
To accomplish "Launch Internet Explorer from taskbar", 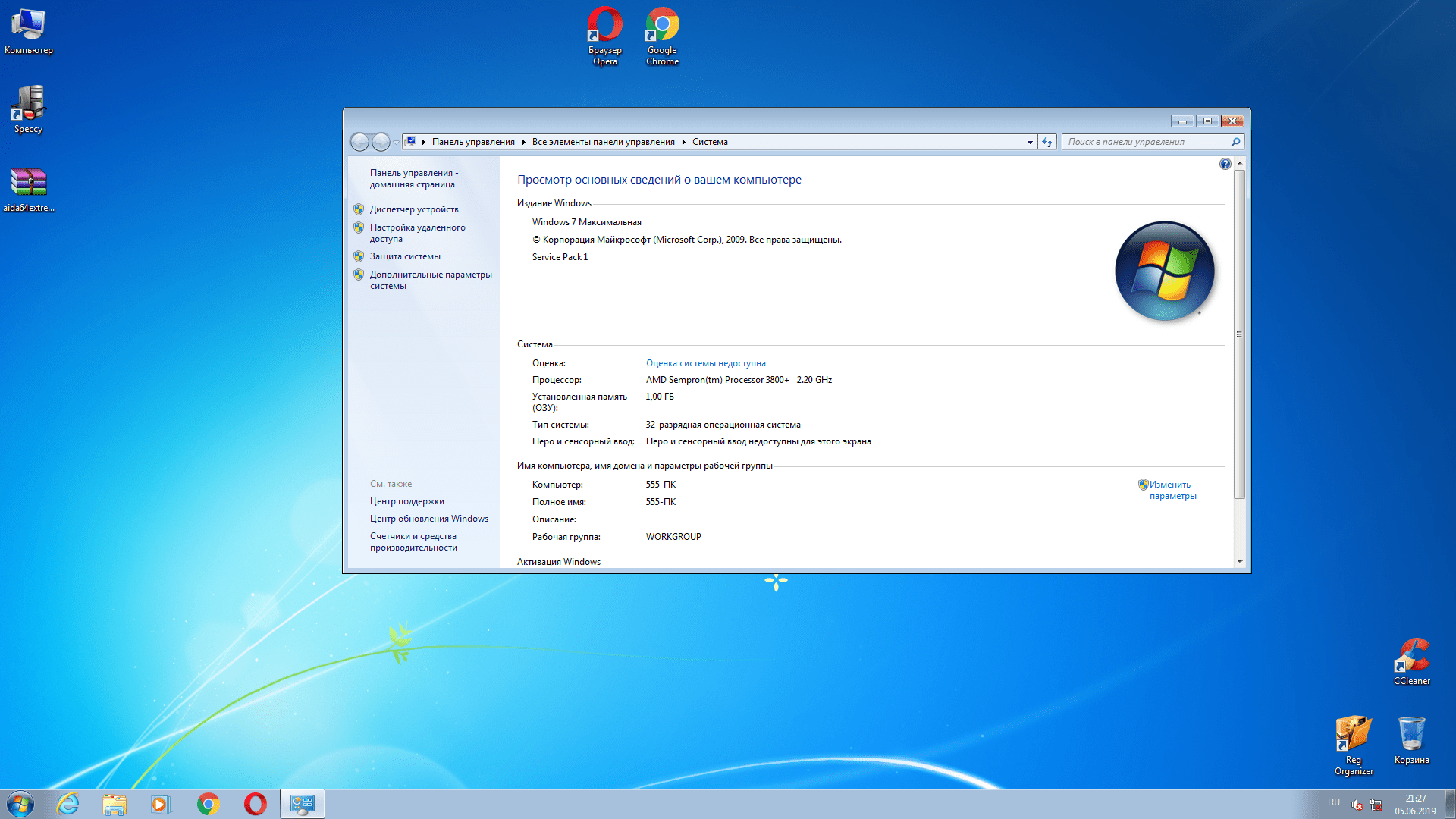I will [68, 804].
